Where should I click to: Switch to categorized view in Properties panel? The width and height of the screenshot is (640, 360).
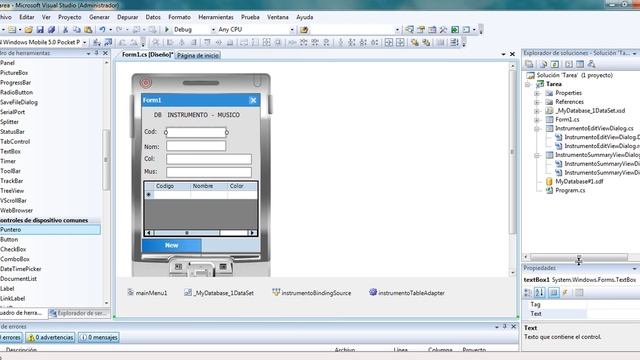pyautogui.click(x=528, y=292)
